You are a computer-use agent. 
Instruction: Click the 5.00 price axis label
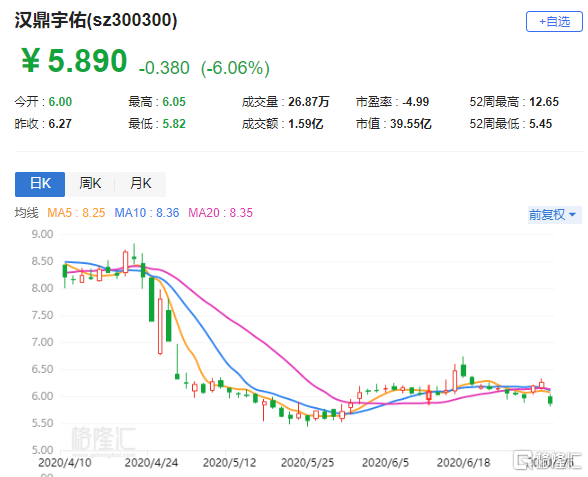click(42, 450)
